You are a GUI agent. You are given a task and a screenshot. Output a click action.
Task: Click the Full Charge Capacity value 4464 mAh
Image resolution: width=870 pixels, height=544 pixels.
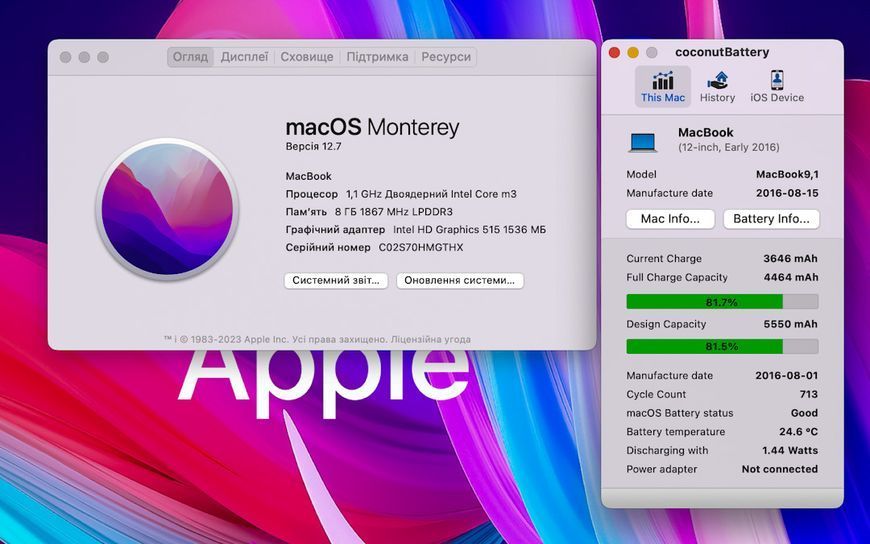point(791,278)
